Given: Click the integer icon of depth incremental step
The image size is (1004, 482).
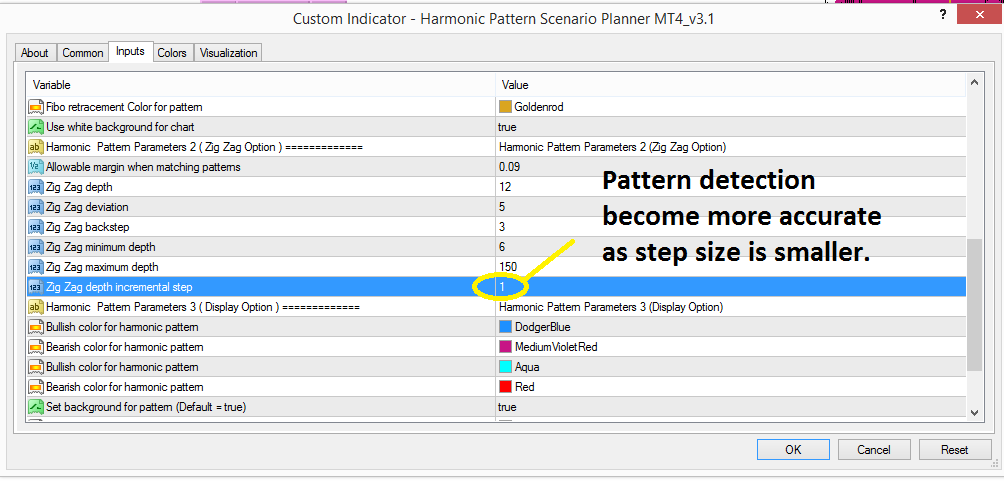Looking at the screenshot, I should click(36, 287).
